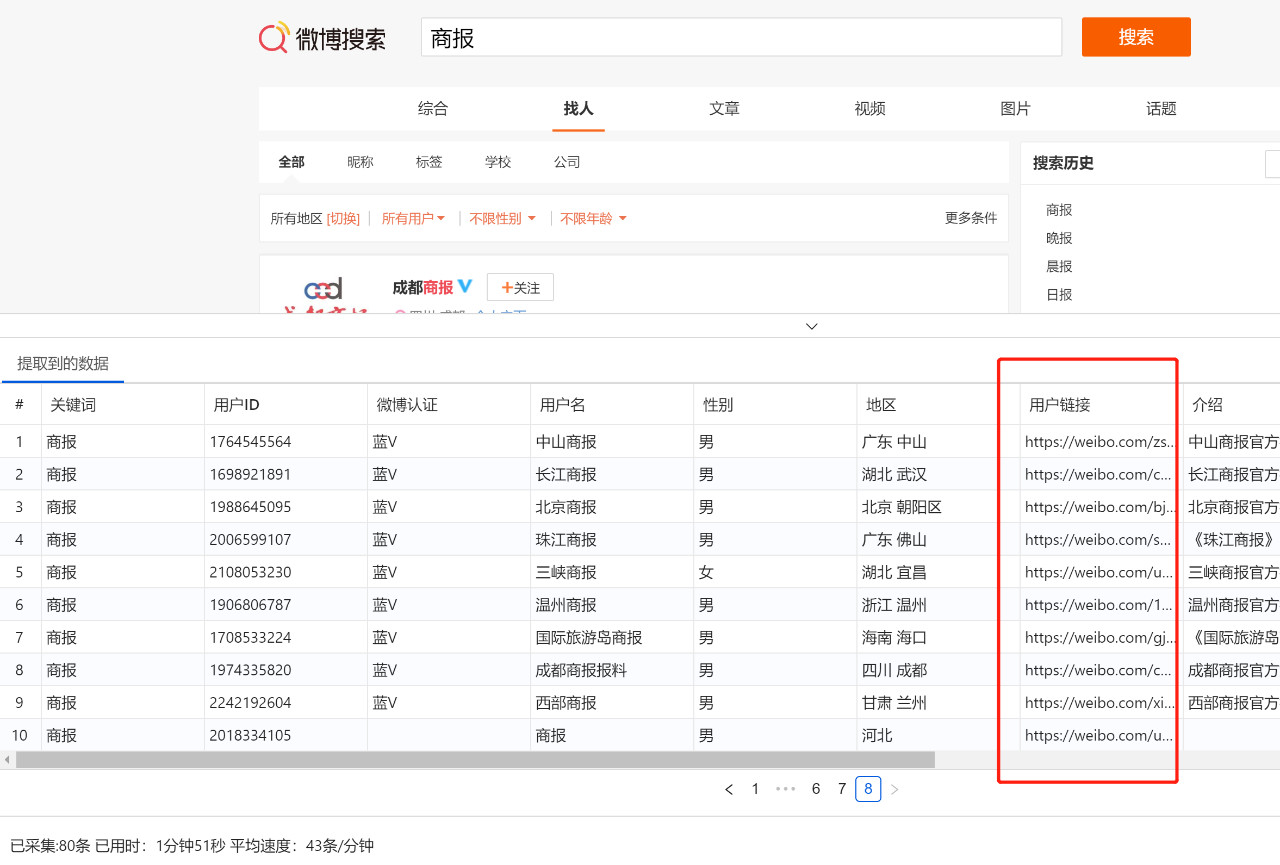
Task: Click the horizontal scrollbar left arrow
Action: (x=7, y=760)
